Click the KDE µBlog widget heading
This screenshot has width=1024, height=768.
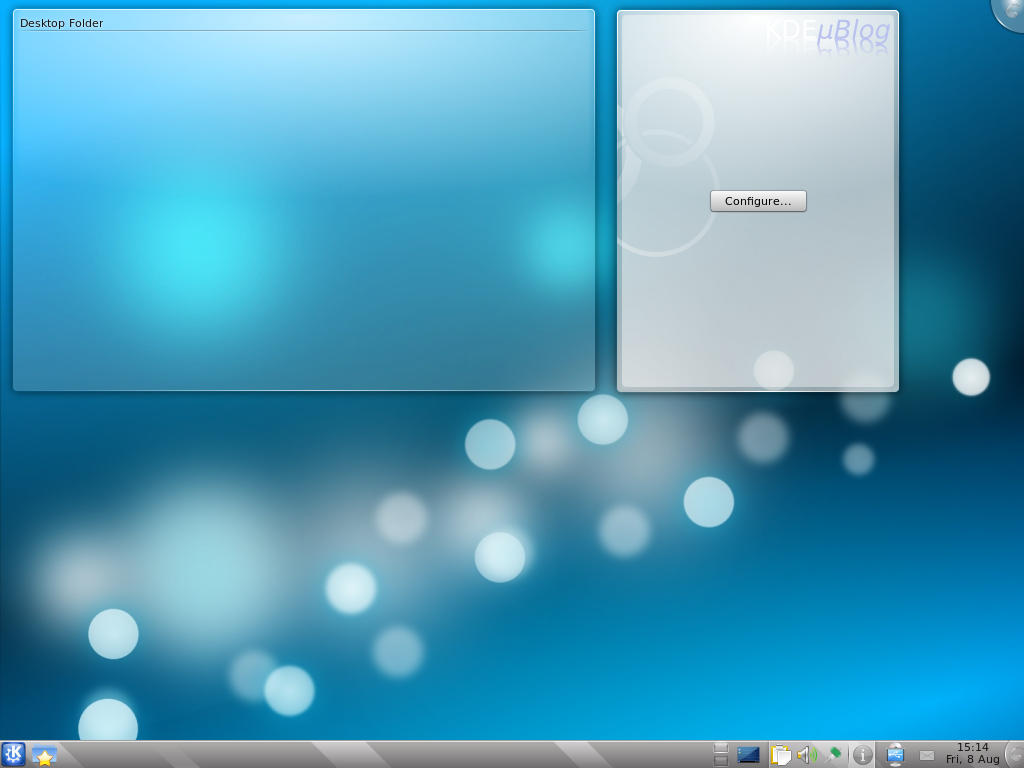coord(827,31)
